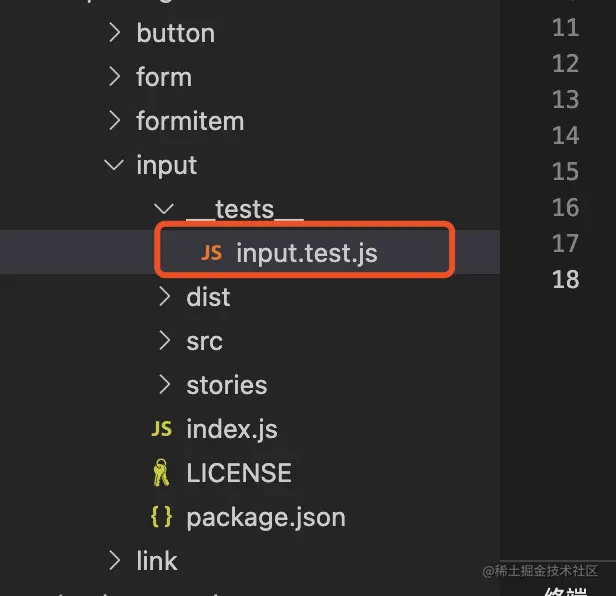Collapse the input folder chevron

point(114,165)
